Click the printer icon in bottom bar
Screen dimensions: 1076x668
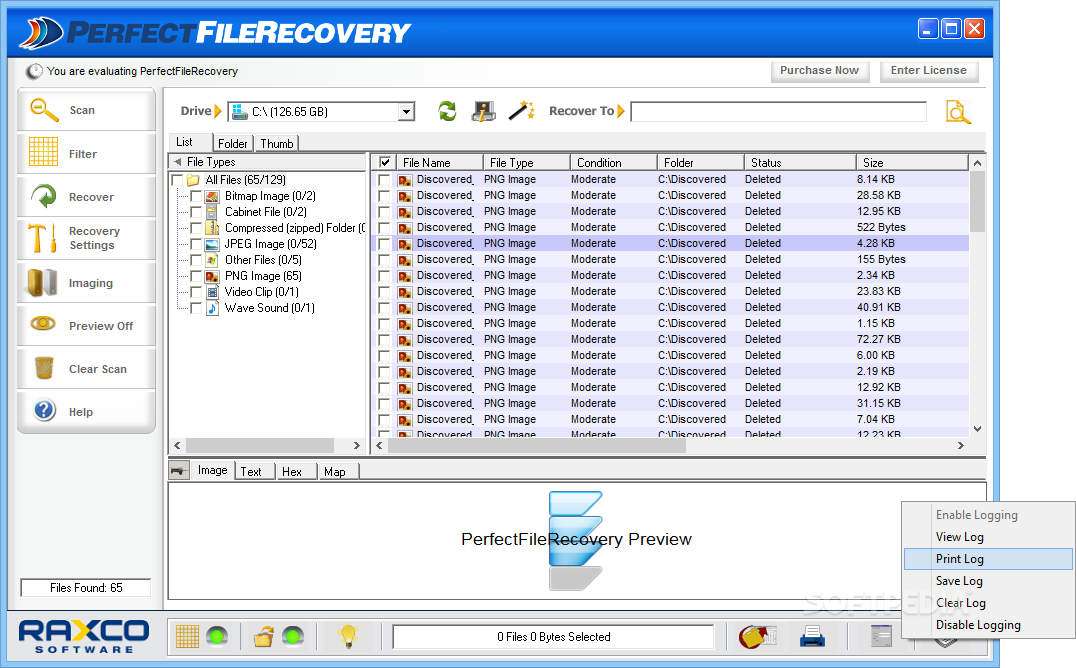[812, 636]
